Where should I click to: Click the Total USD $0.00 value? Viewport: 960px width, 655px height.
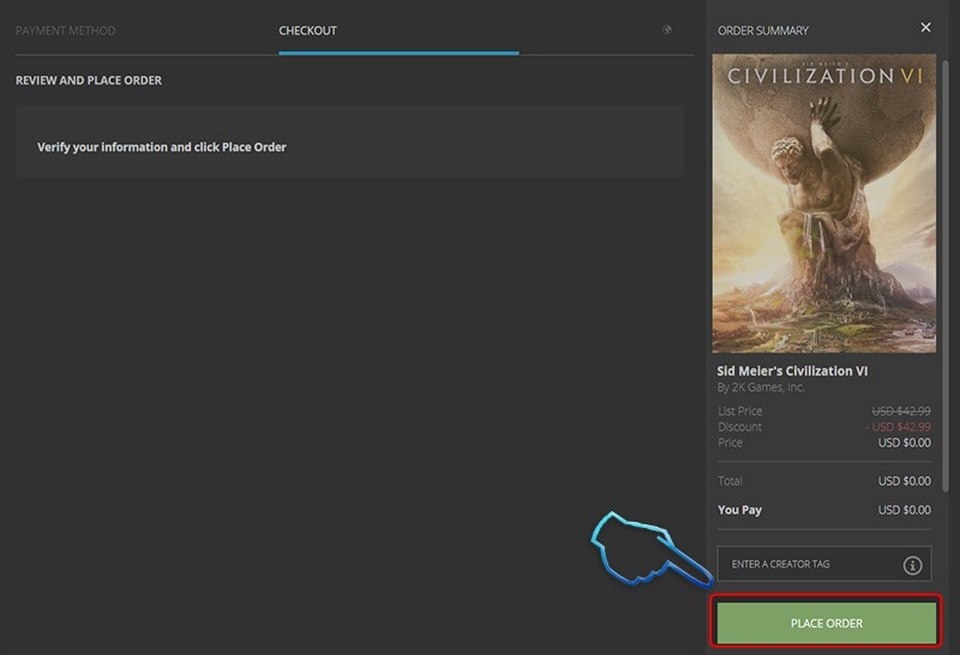point(904,481)
